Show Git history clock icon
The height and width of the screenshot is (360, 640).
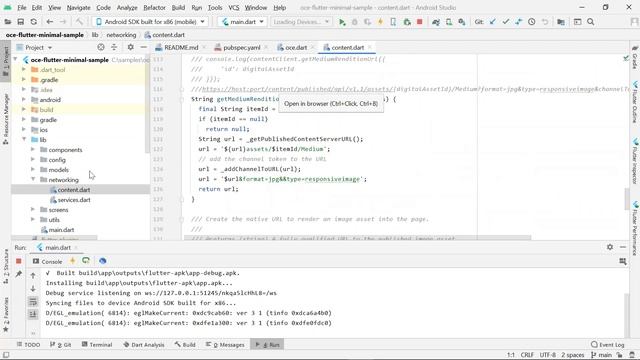[x=531, y=22]
